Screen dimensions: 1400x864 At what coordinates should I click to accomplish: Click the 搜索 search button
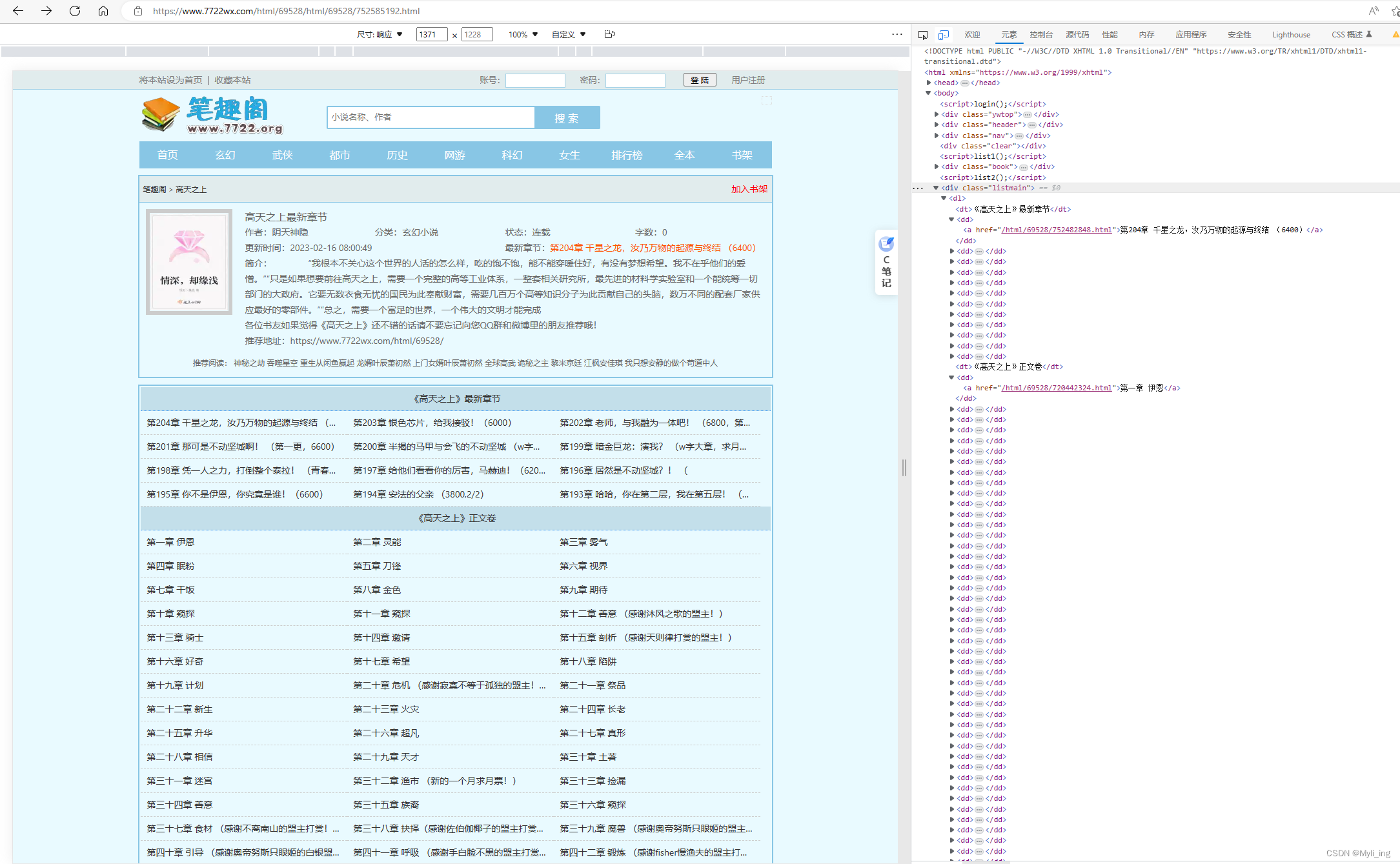click(567, 118)
